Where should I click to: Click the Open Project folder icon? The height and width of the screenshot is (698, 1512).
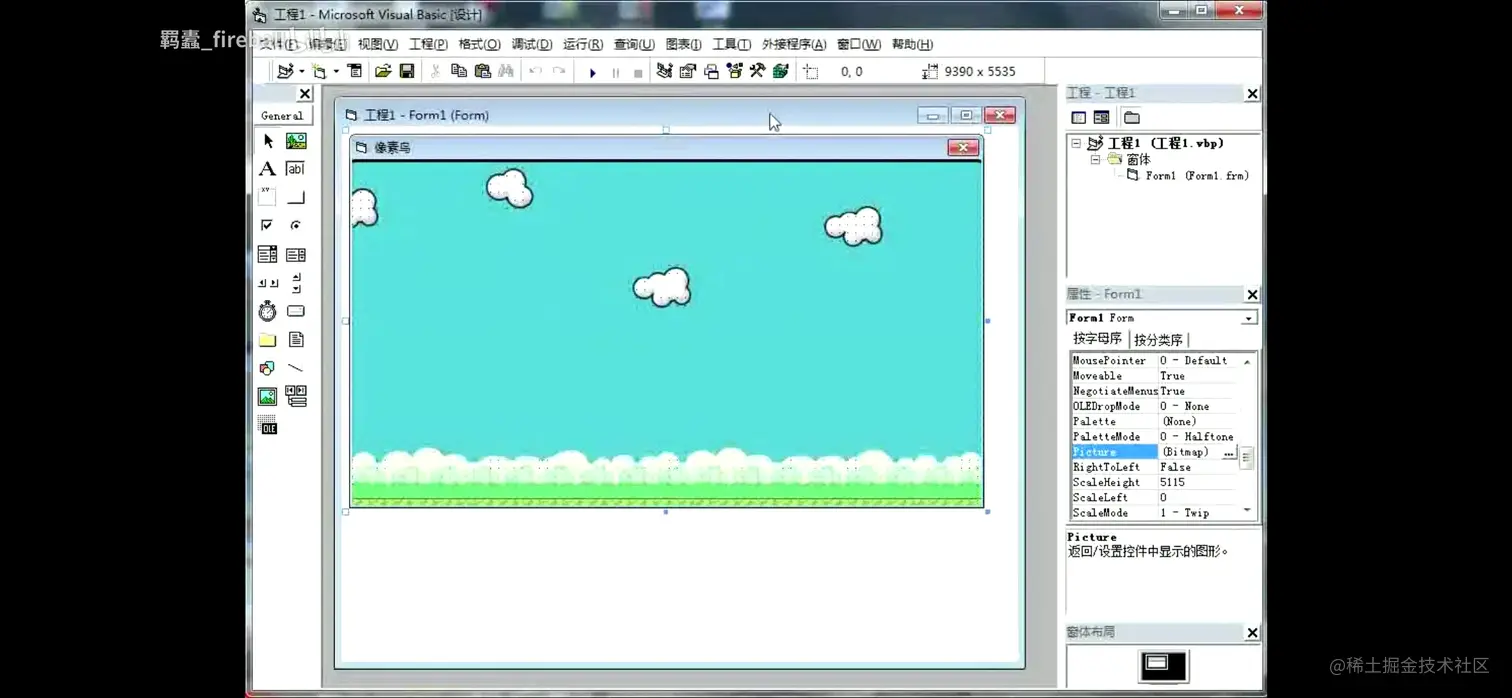point(383,71)
